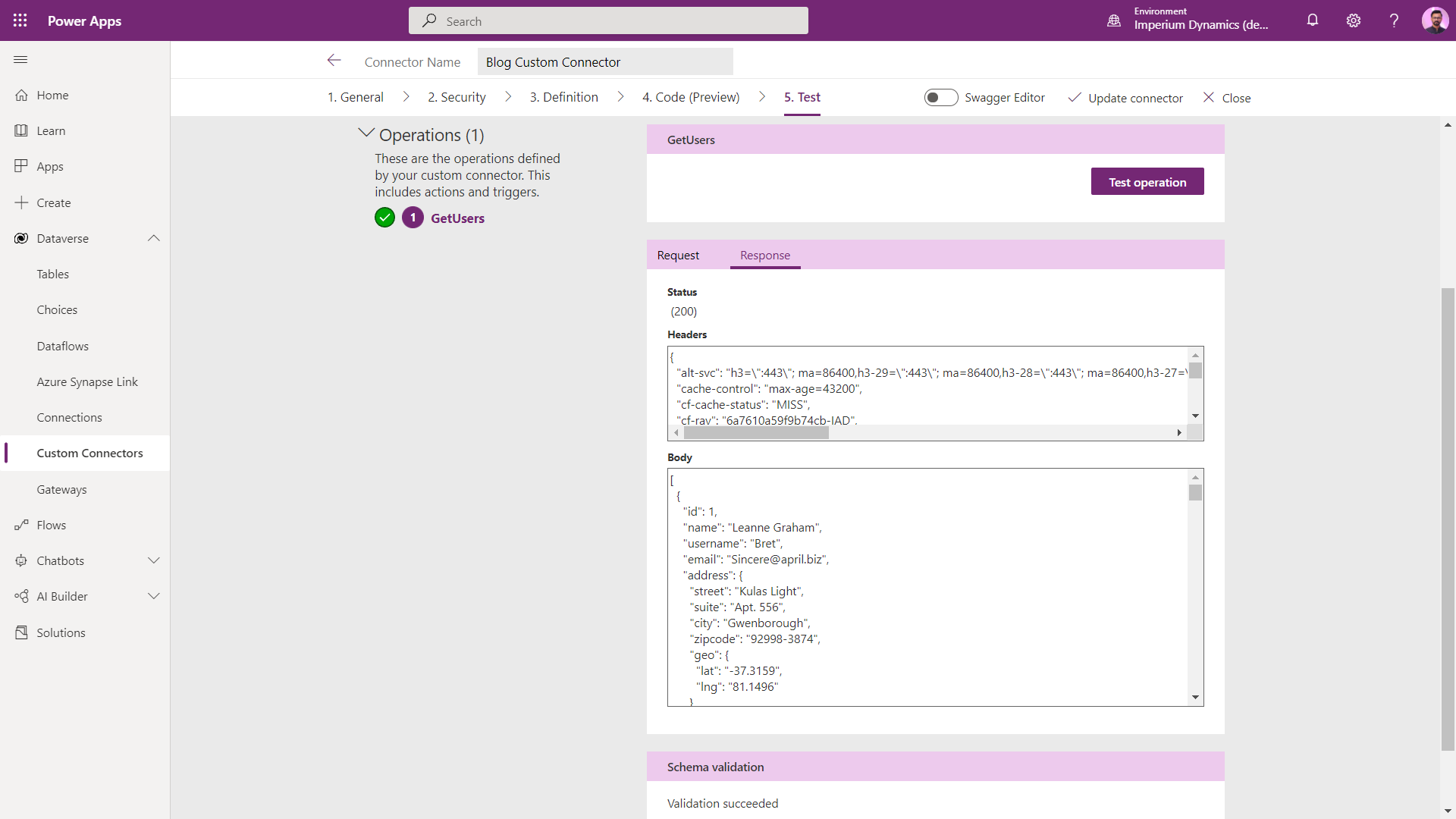The image size is (1456, 819).
Task: Collapse the Operations (1) section
Action: 366,133
